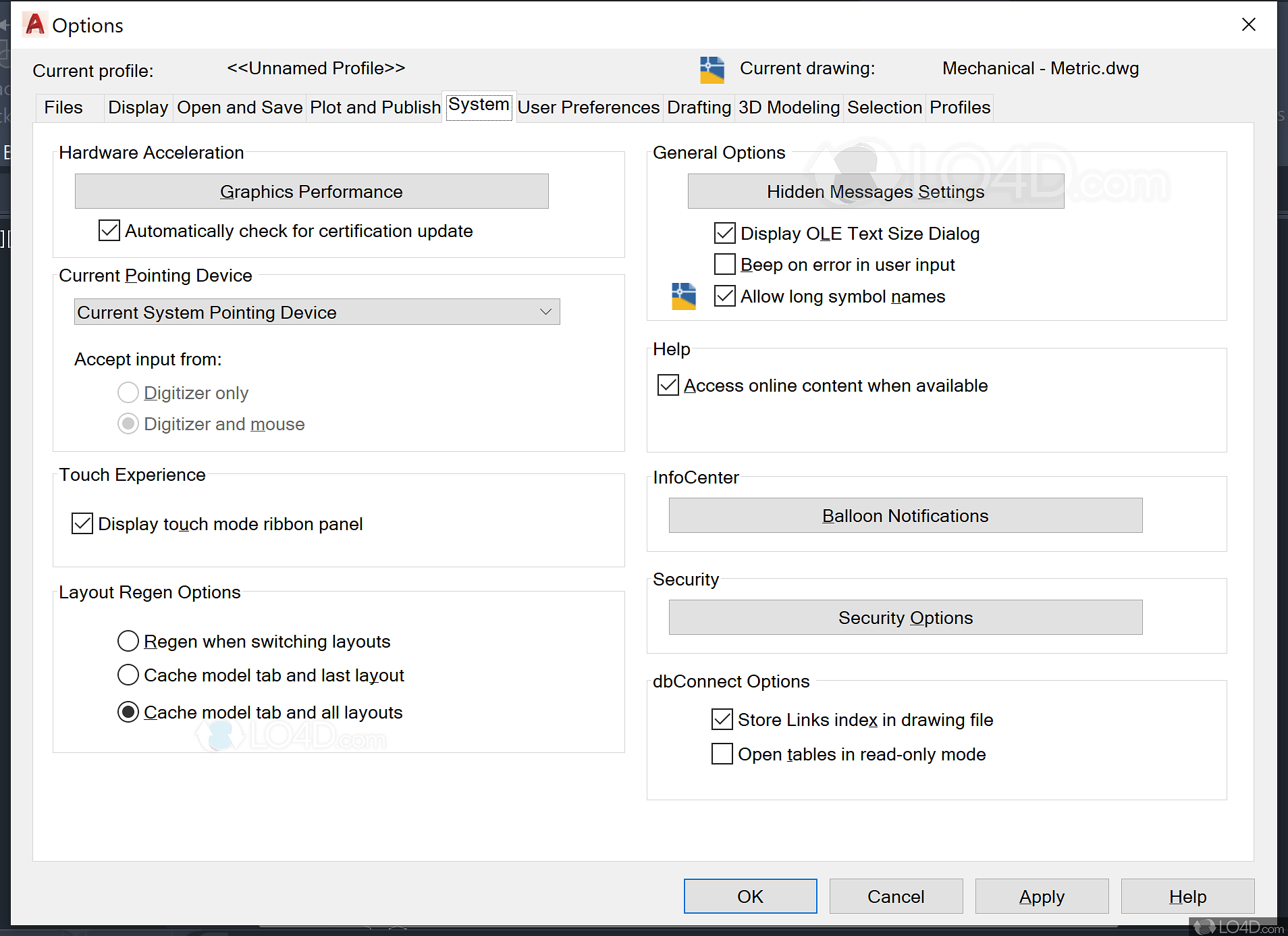
Task: Open the User Preferences tab
Action: (588, 108)
